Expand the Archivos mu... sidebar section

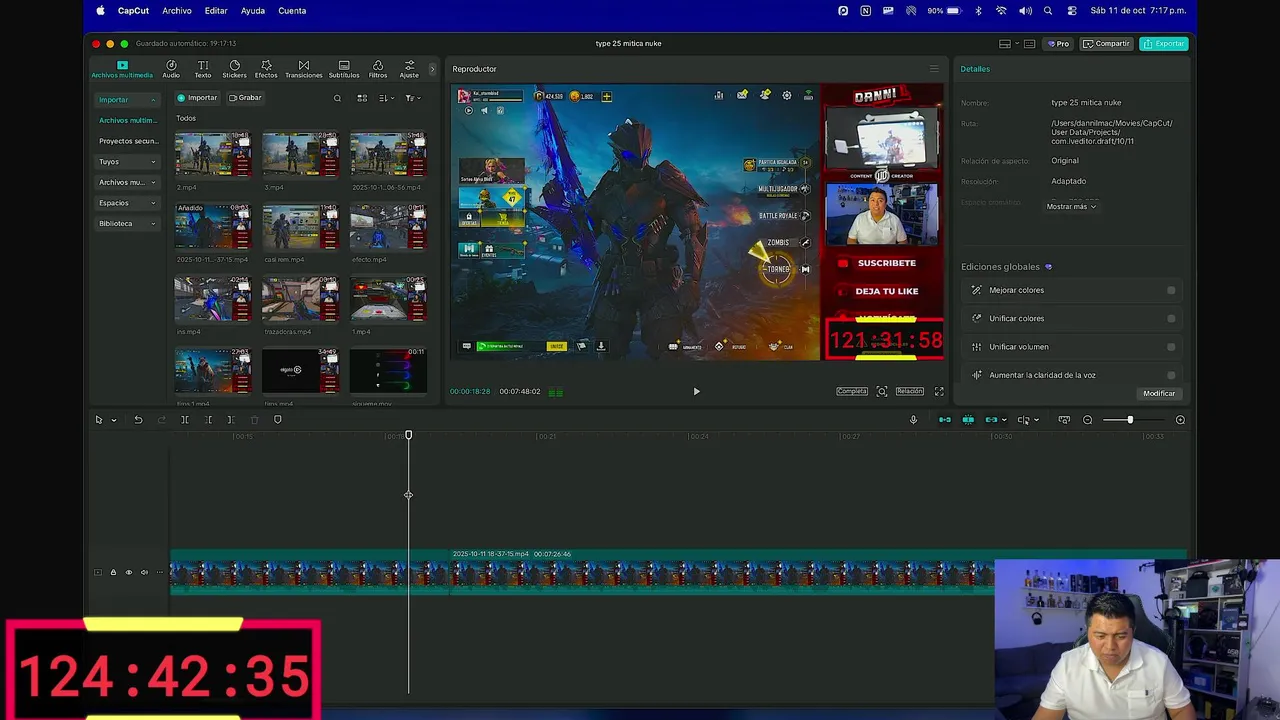[x=126, y=182]
